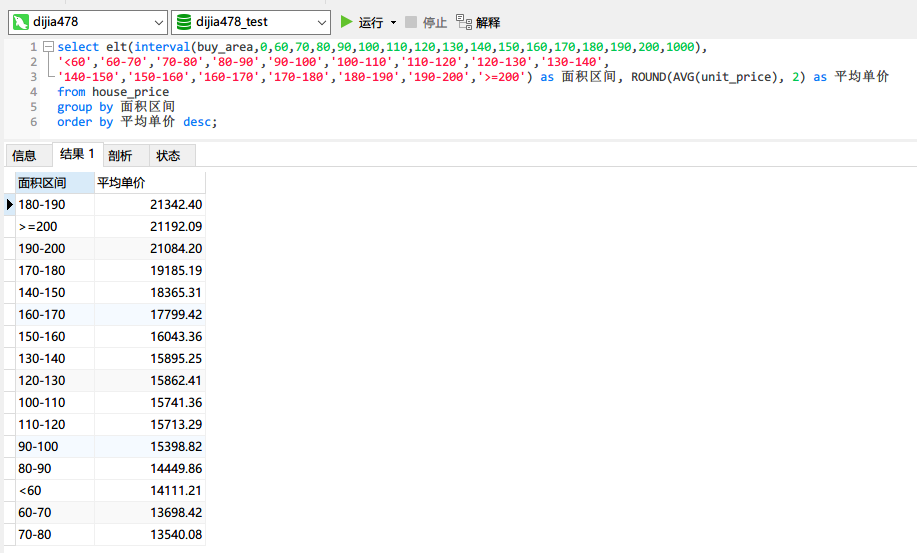Select the 结果 1 tab
The height and width of the screenshot is (553, 917).
click(x=76, y=154)
